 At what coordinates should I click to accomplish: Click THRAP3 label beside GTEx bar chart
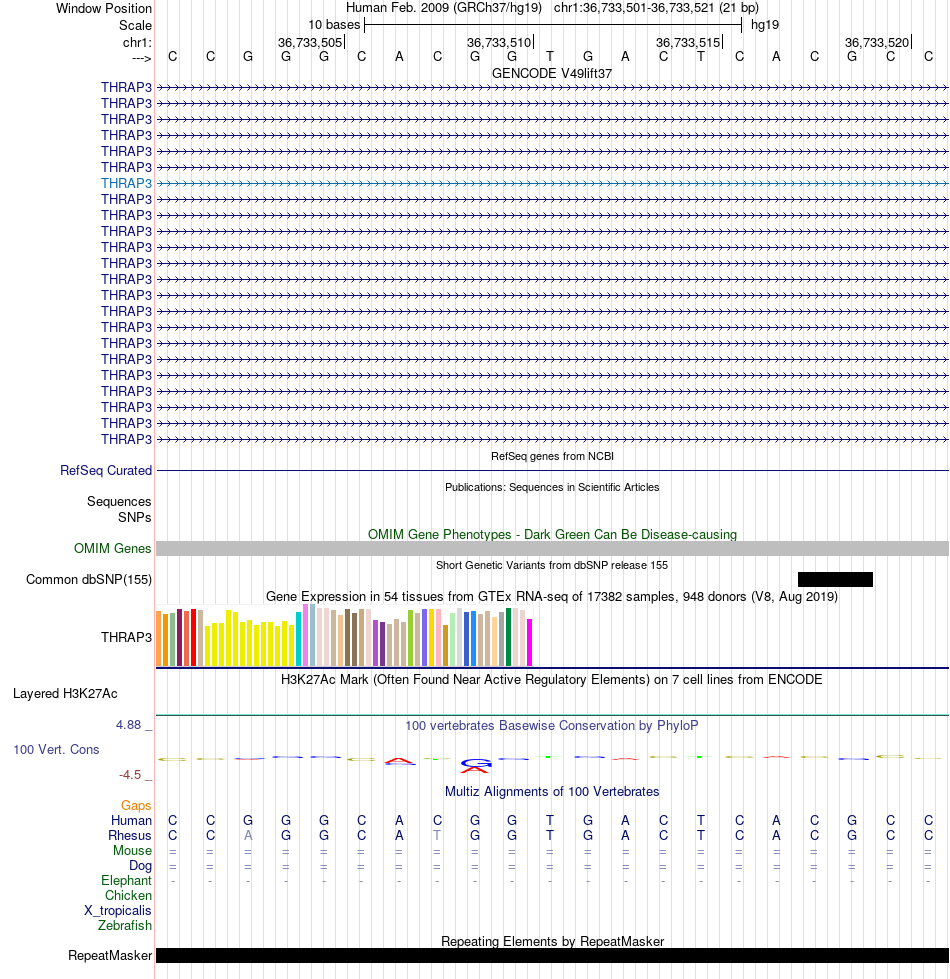[127, 637]
